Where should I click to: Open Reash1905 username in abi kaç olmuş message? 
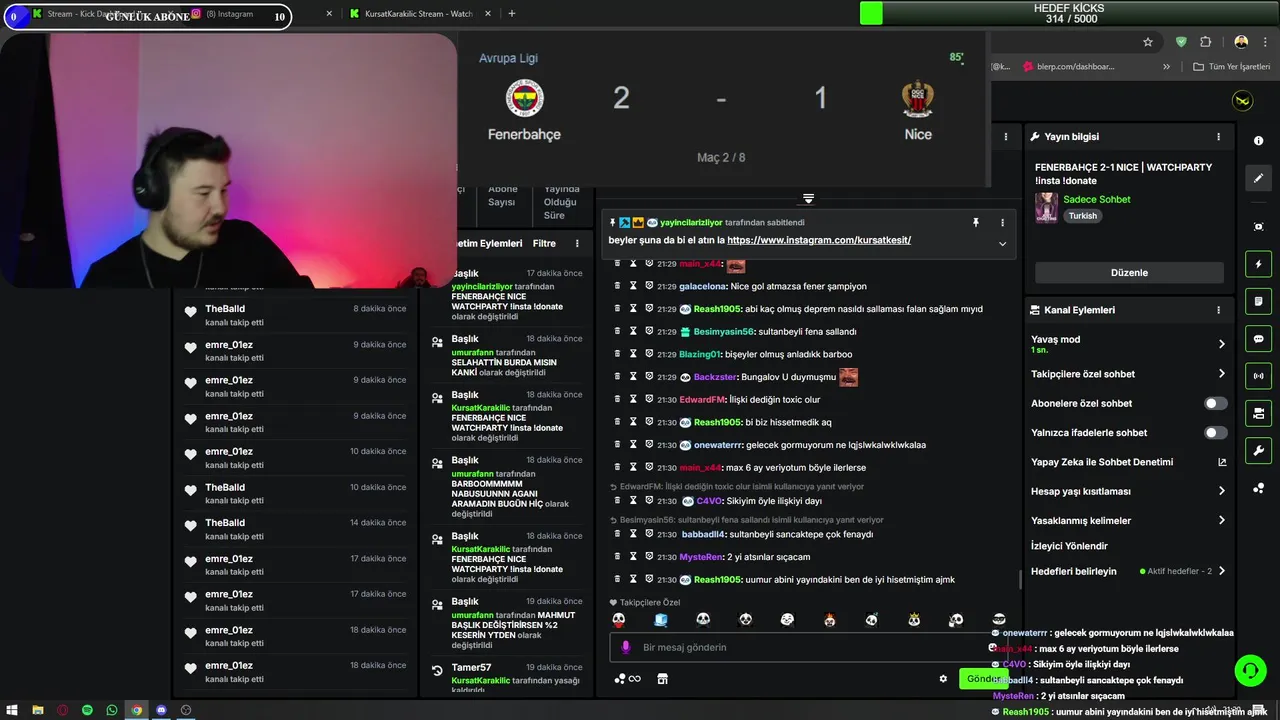(717, 309)
